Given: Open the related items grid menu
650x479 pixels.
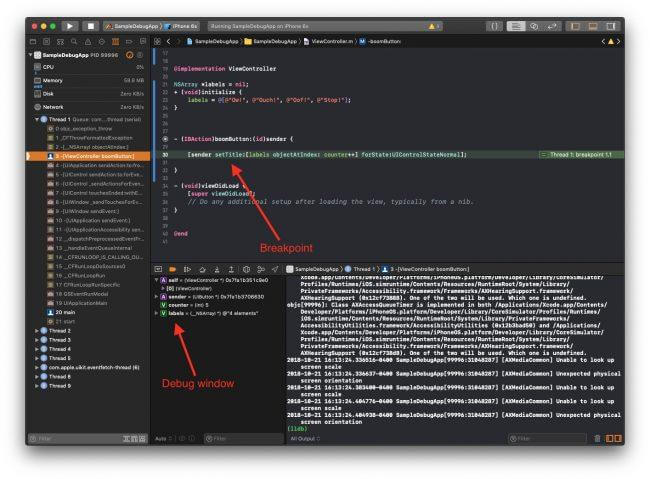Looking at the screenshot, I should (x=158, y=41).
